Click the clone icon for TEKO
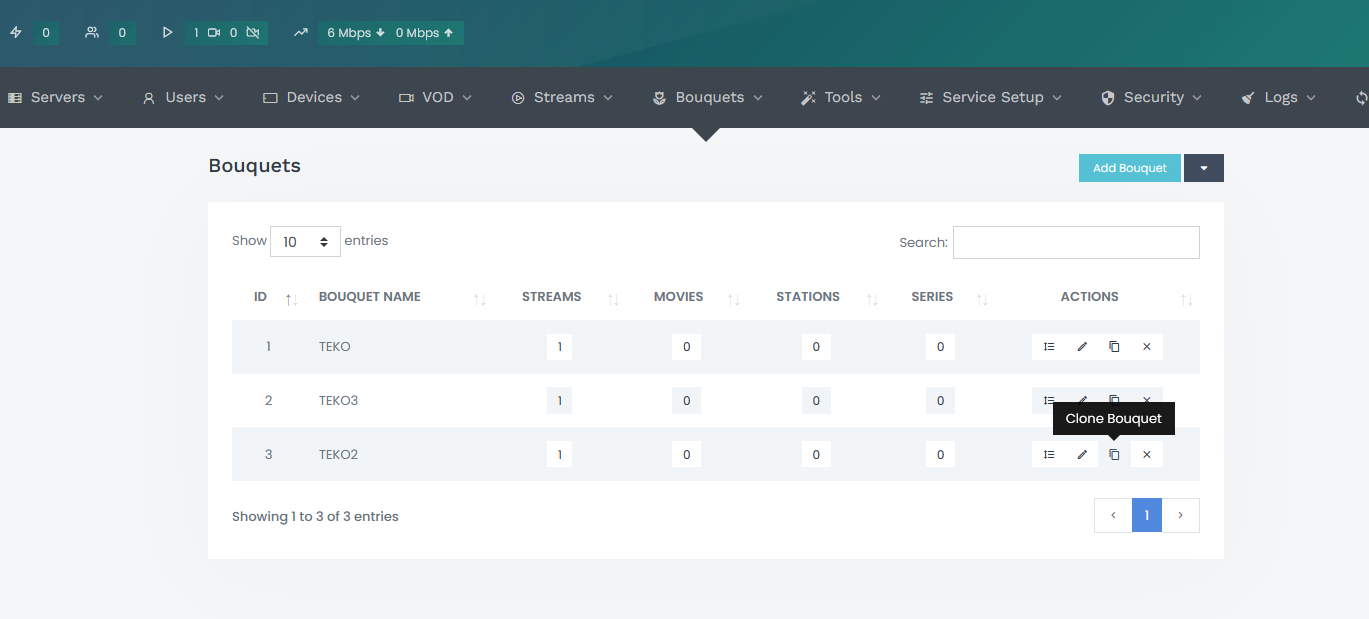 pyautogui.click(x=1114, y=347)
